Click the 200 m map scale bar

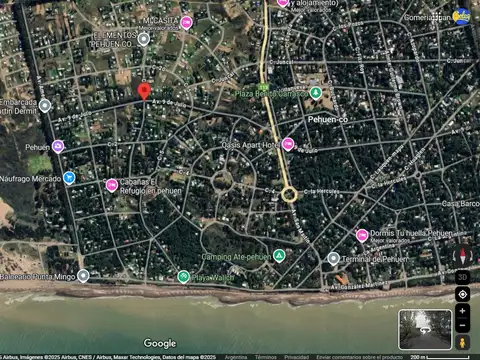(440, 357)
